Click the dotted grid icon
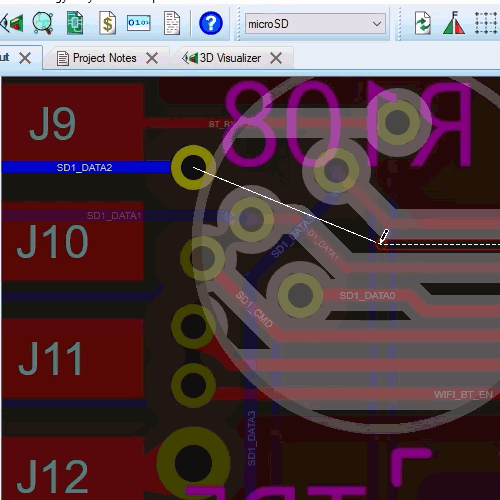This screenshot has width=500, height=500. [x=486, y=23]
